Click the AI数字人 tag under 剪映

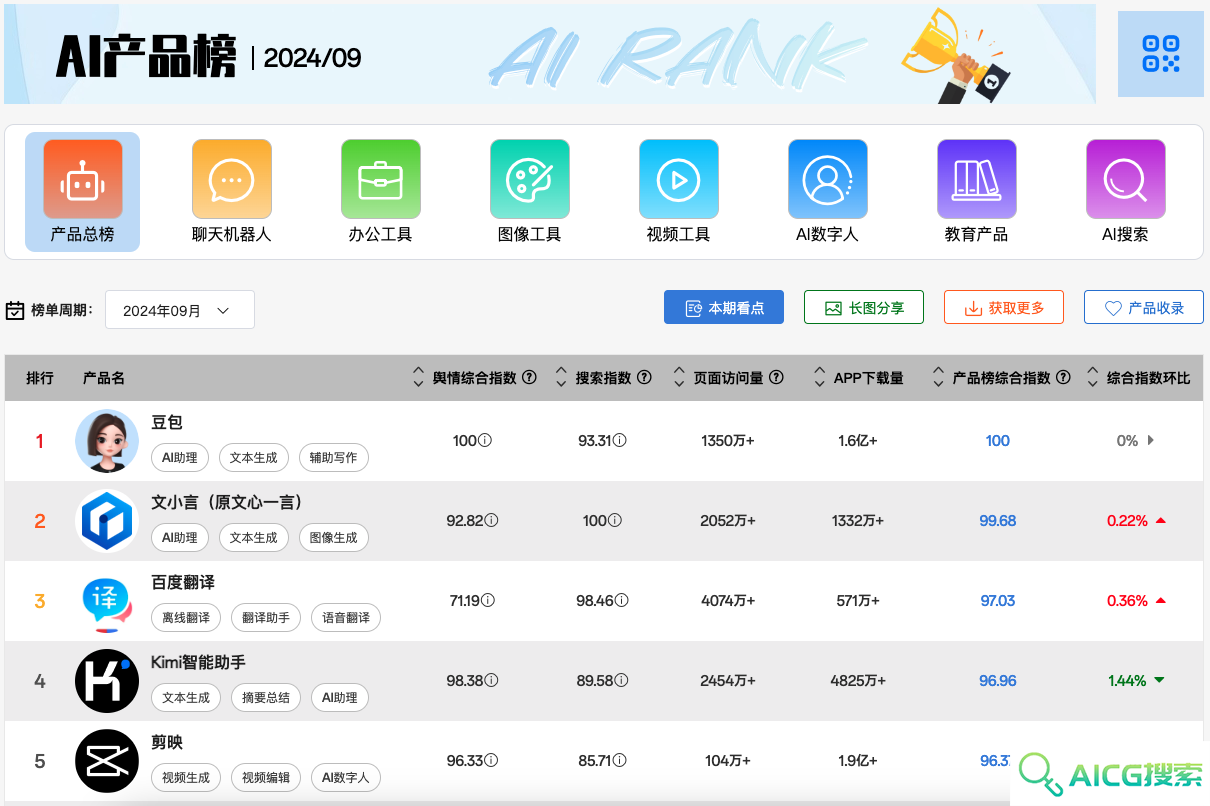346,778
